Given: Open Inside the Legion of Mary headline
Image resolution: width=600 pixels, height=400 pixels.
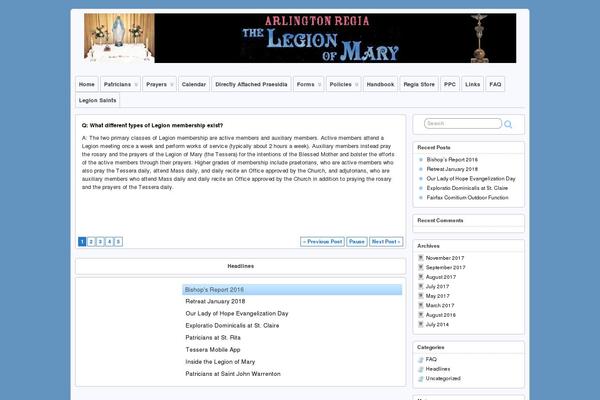Looking at the screenshot, I should click(x=220, y=362).
